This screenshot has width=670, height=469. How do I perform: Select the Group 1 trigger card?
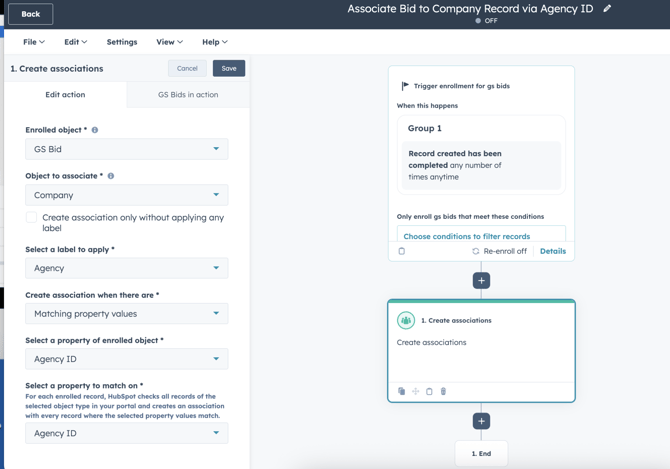pos(481,155)
